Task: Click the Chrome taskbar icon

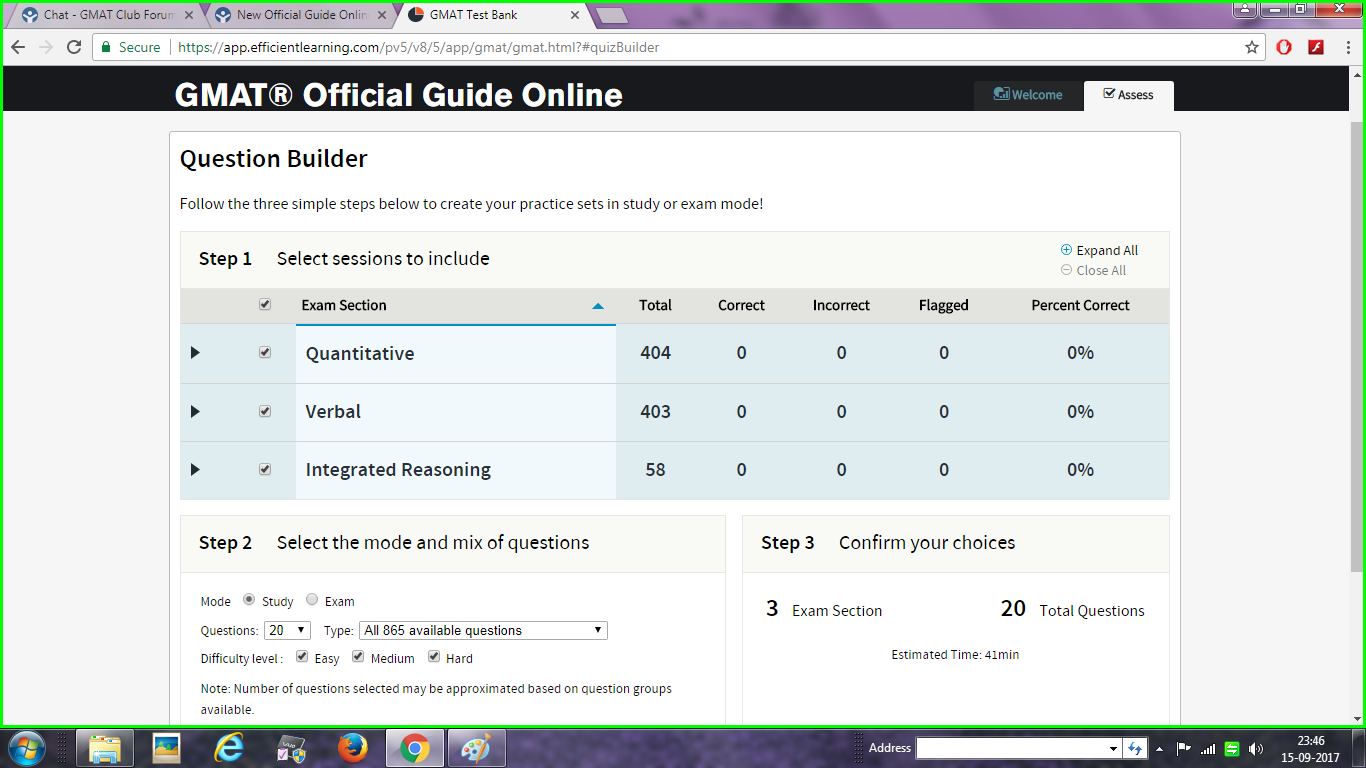Action: (x=415, y=748)
